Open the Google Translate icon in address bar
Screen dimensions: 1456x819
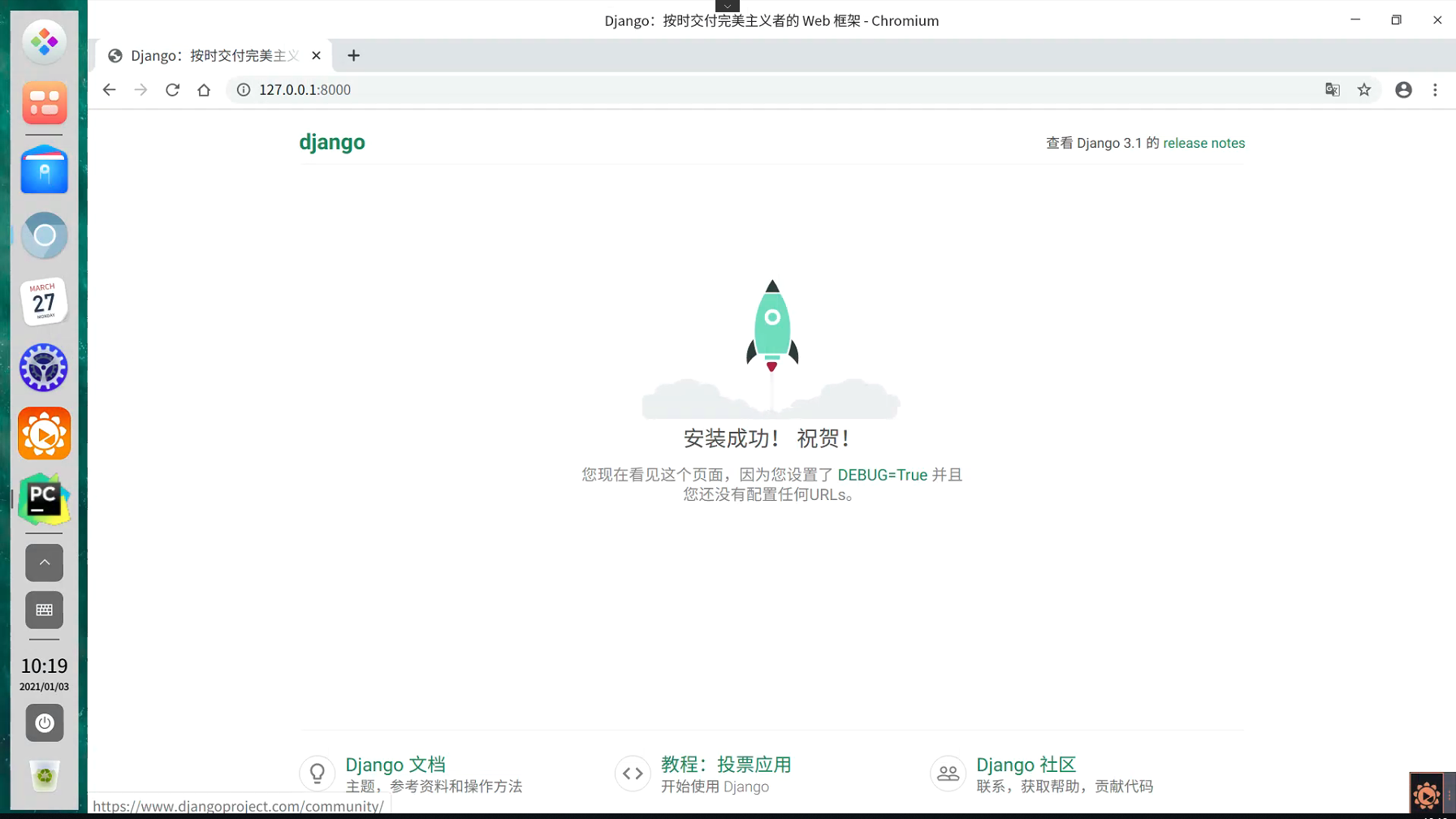click(1332, 89)
